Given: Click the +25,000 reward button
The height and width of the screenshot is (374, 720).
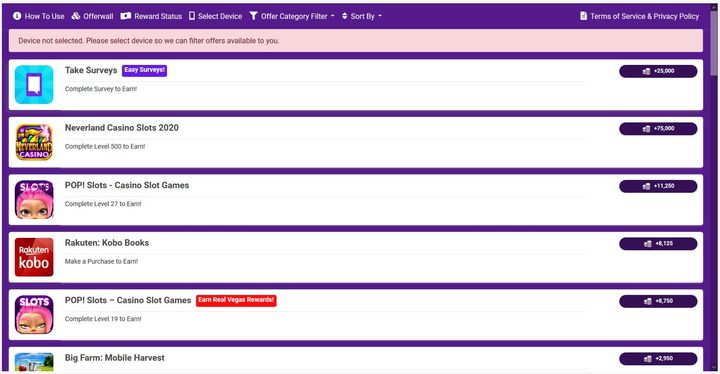Looking at the screenshot, I should pos(658,71).
